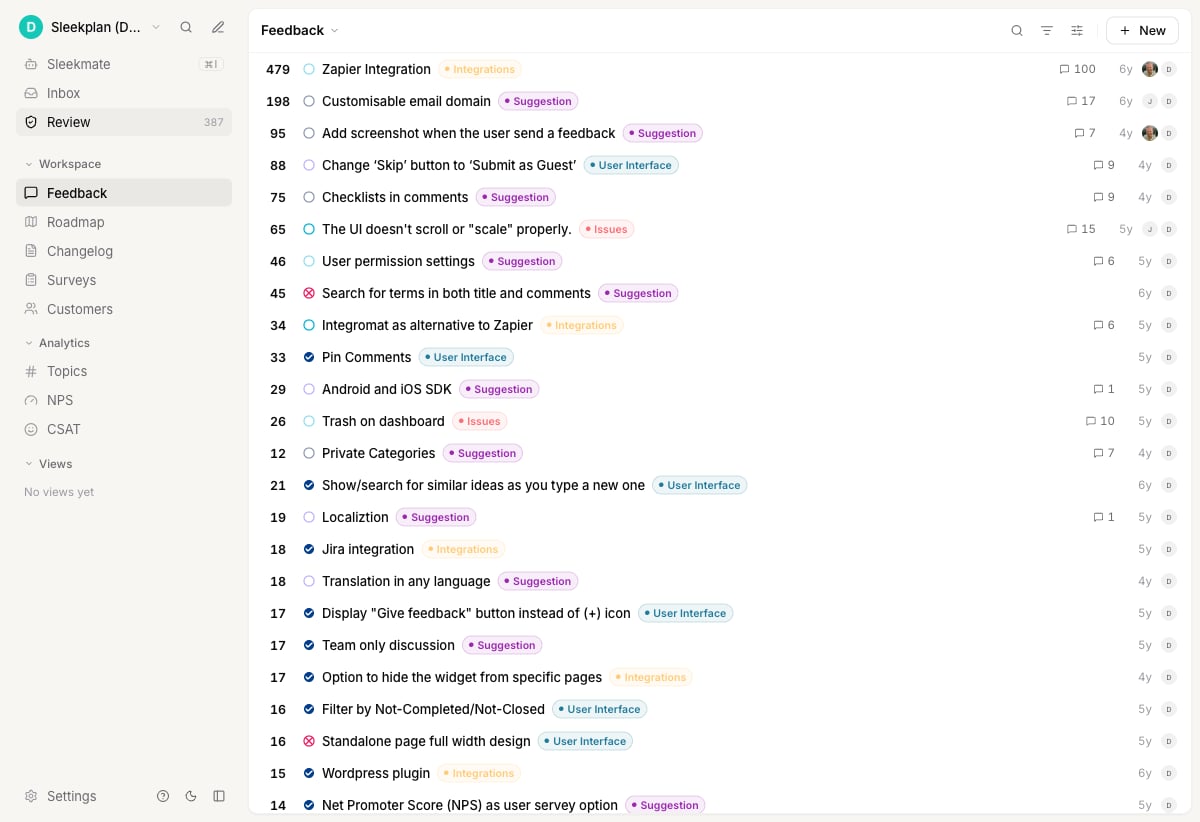Open Android and iOS SDK feedback
This screenshot has width=1200, height=822.
[x=387, y=389]
